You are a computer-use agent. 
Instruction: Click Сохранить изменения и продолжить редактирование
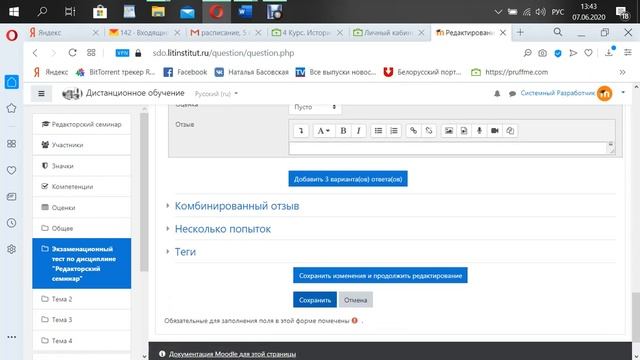[x=380, y=276]
